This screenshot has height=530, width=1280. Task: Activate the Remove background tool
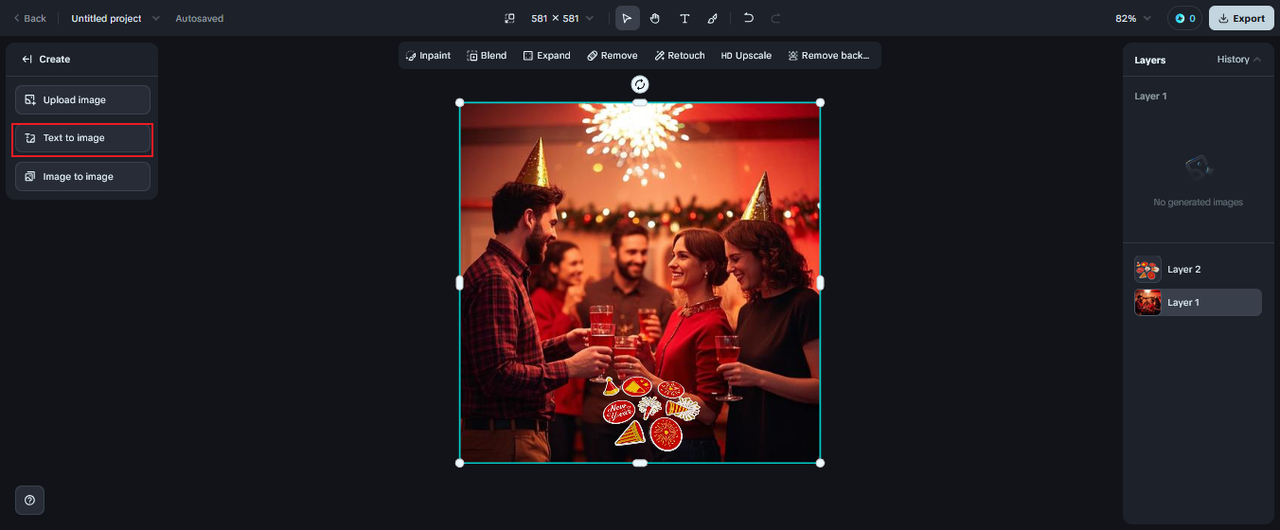pos(828,56)
